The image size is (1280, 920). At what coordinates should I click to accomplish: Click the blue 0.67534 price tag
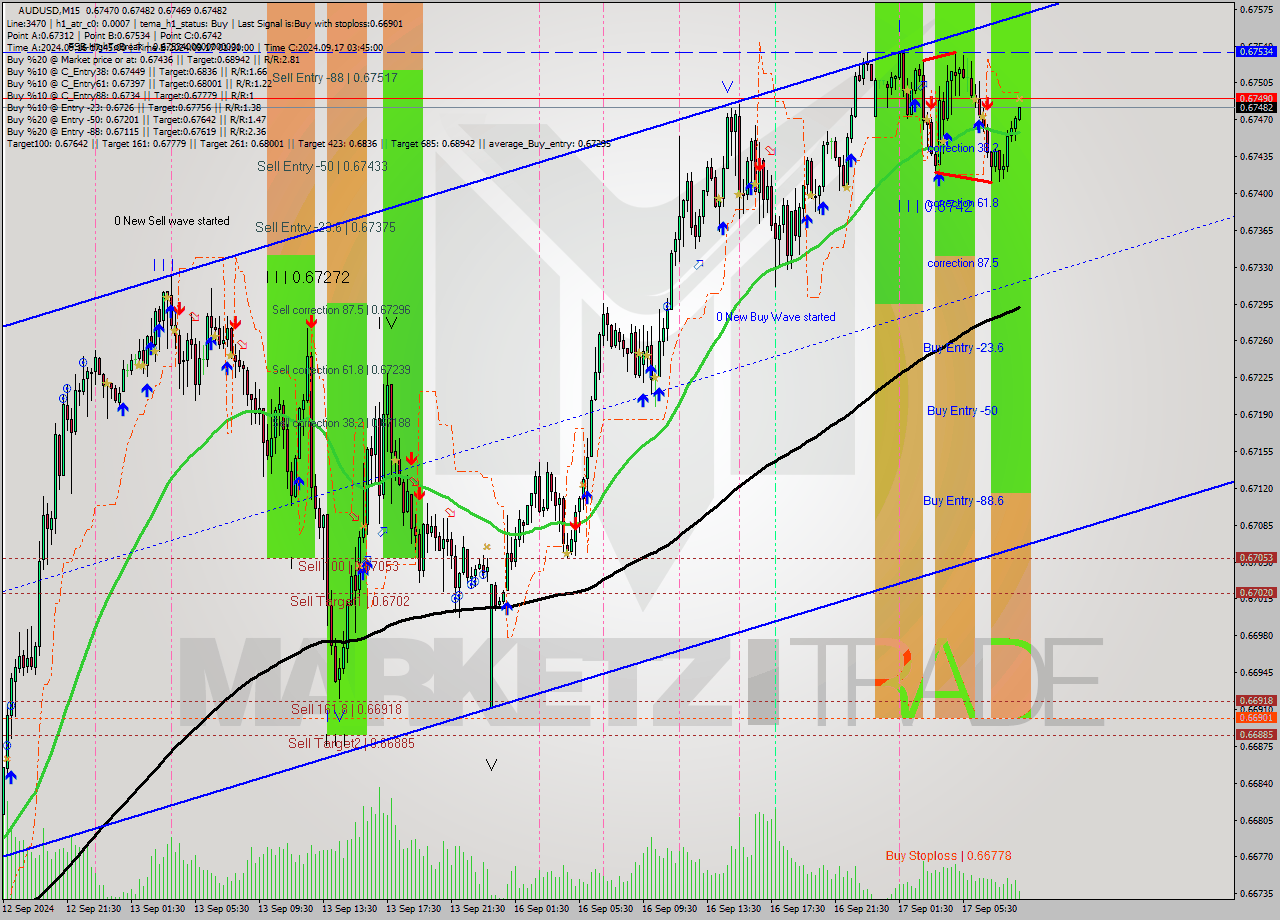click(x=1256, y=50)
